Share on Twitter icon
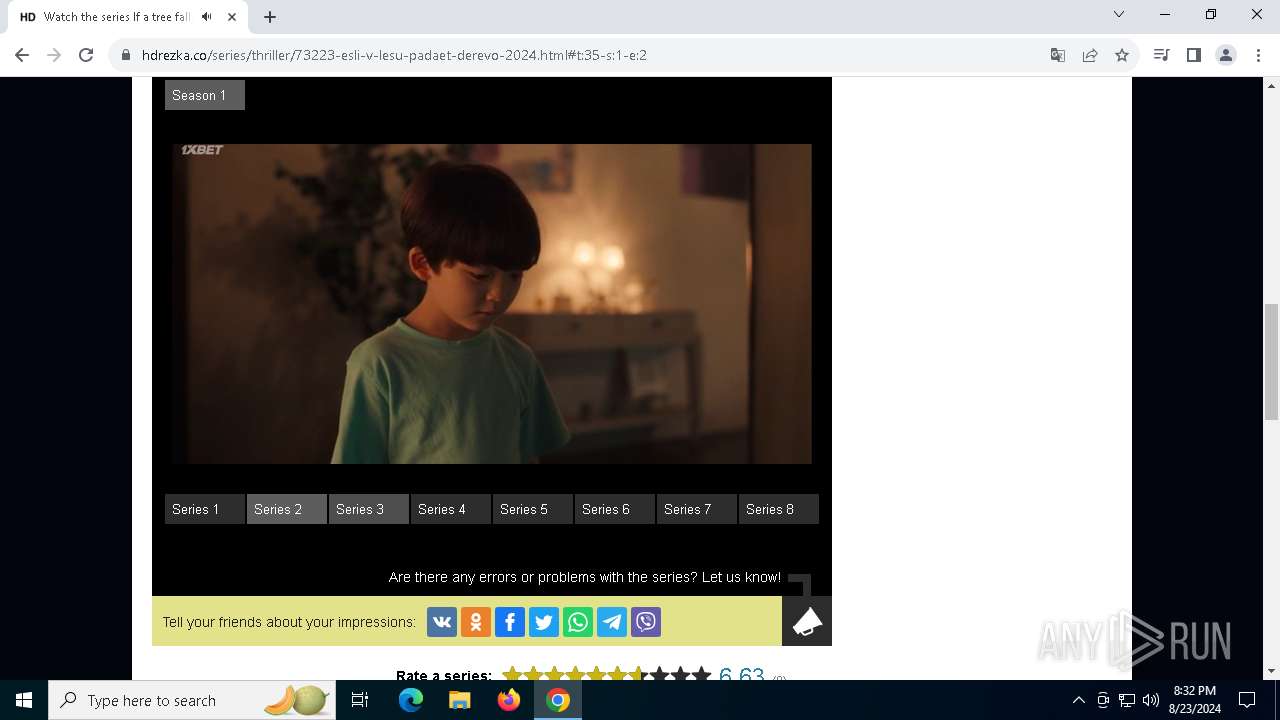Screen dimensions: 1280x720 pos(544,622)
